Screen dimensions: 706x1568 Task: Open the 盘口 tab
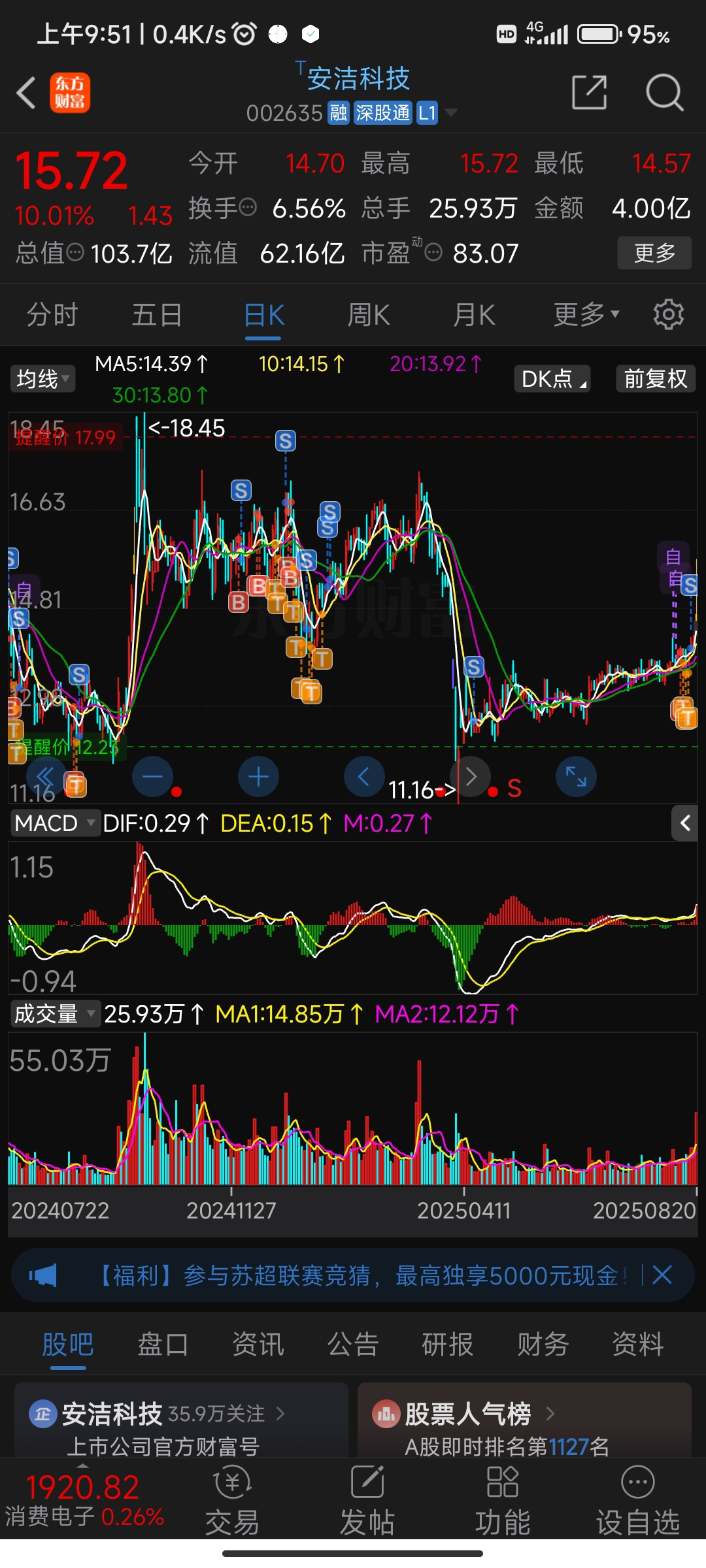[163, 1345]
